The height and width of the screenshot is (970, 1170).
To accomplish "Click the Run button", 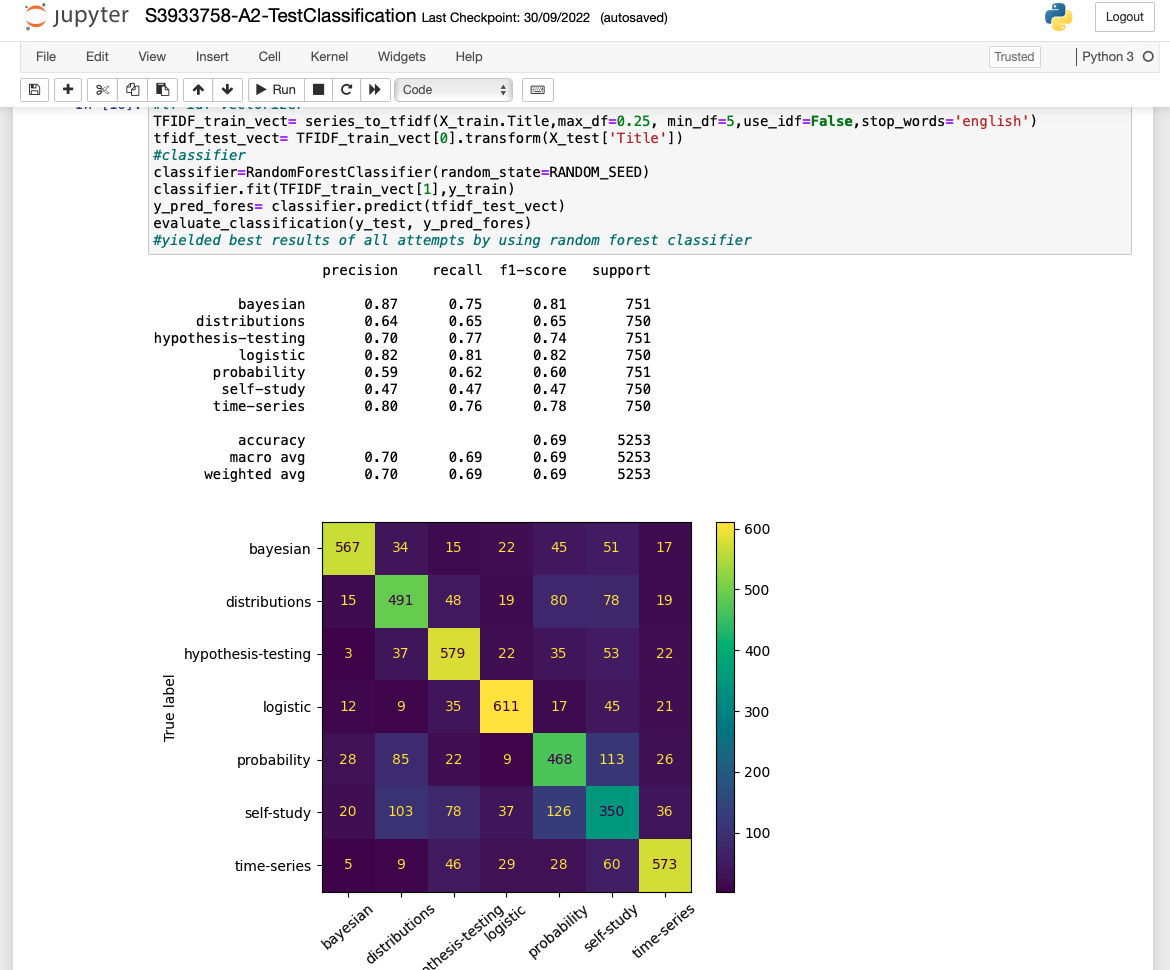I will click(275, 90).
